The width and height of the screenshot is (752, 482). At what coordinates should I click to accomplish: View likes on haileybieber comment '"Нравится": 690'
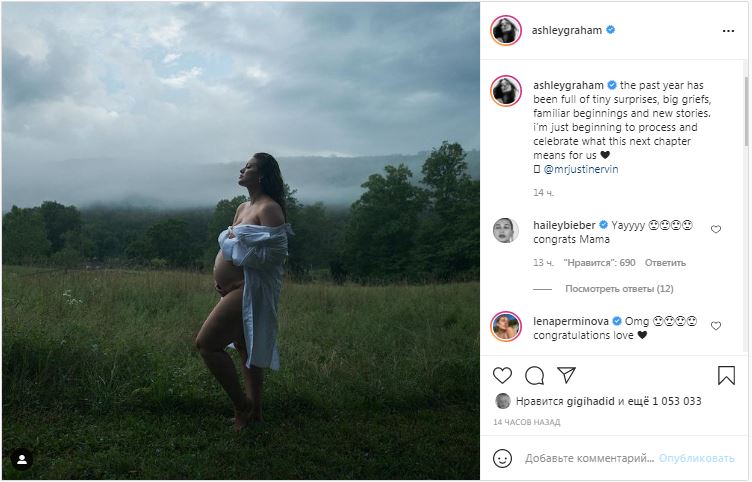[599, 263]
